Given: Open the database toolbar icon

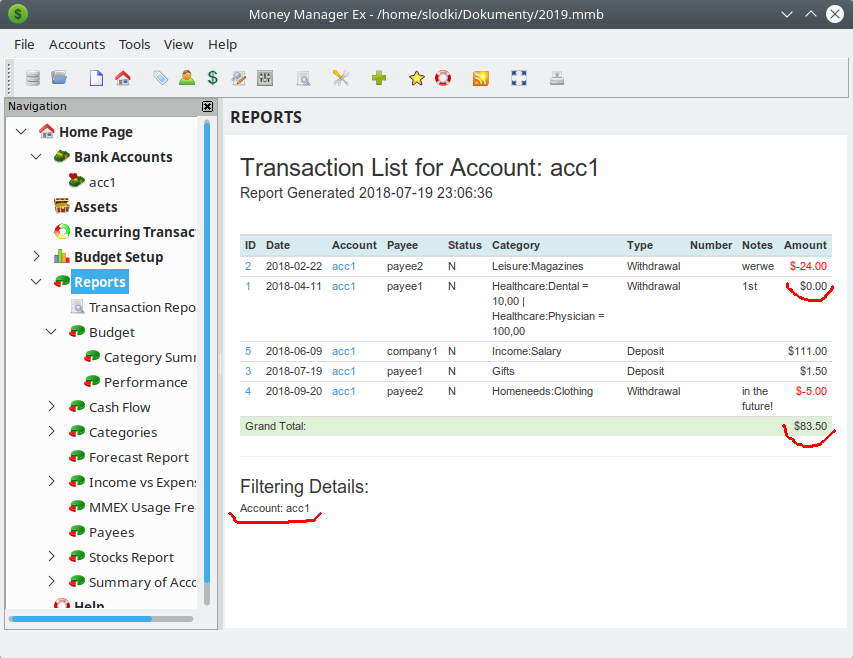Looking at the screenshot, I should [31, 78].
